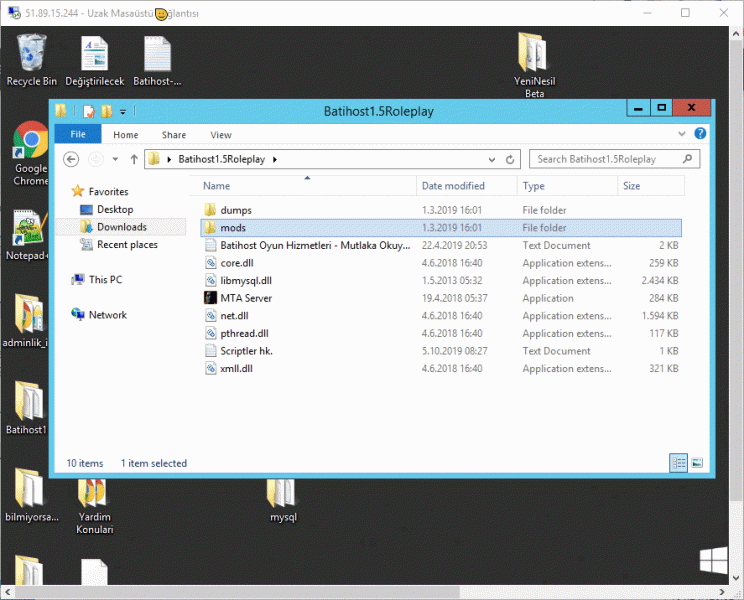Click the New folder quick access icon
The width and height of the screenshot is (744, 600).
107,111
